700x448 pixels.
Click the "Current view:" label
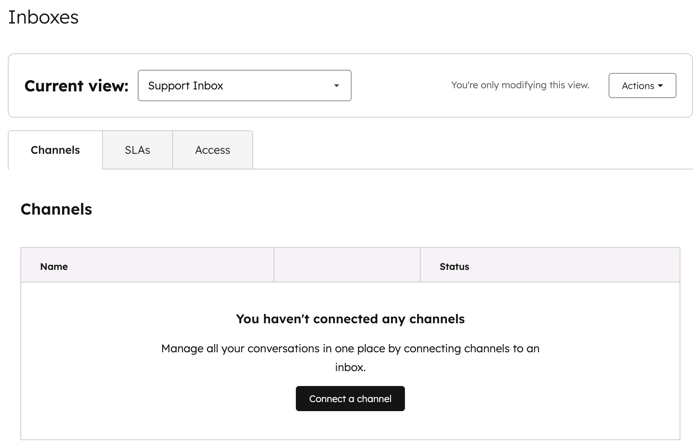point(76,86)
